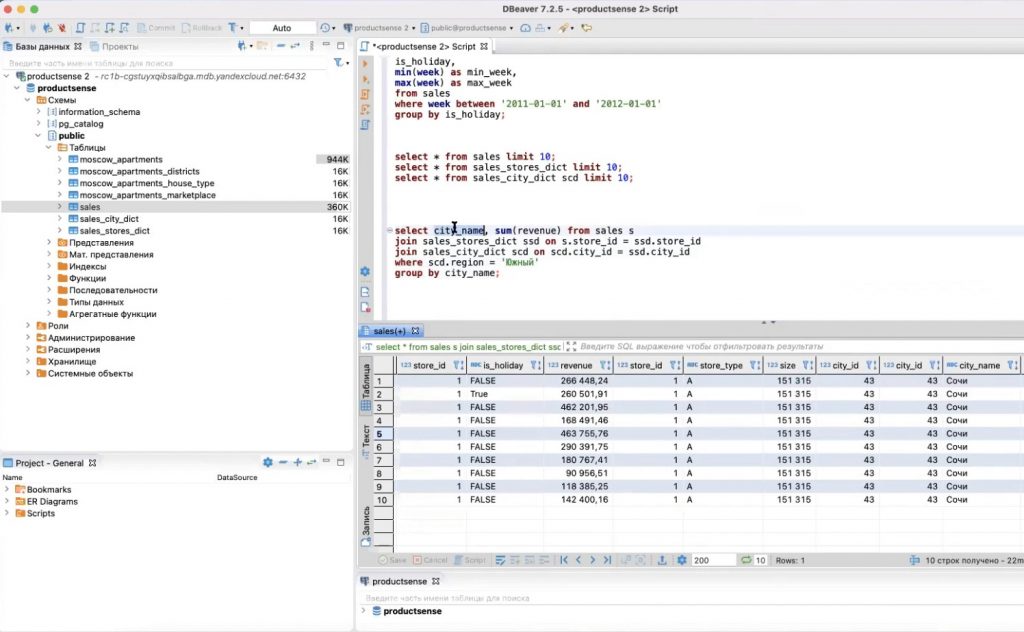Switch to the Базы данных tab
The height and width of the screenshot is (632, 1024).
[42, 46]
